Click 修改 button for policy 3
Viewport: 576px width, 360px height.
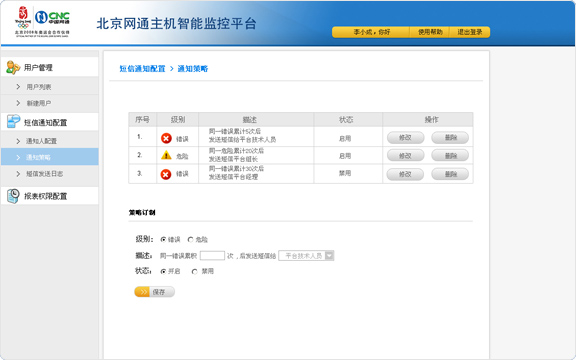point(406,174)
